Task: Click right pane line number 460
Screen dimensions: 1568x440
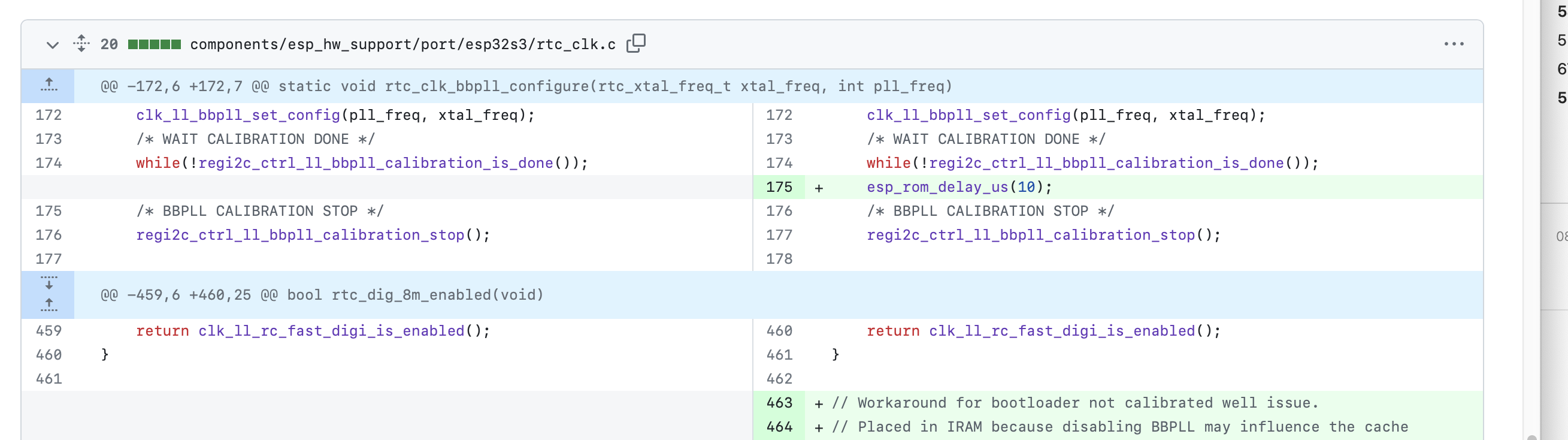Action: tap(779, 331)
